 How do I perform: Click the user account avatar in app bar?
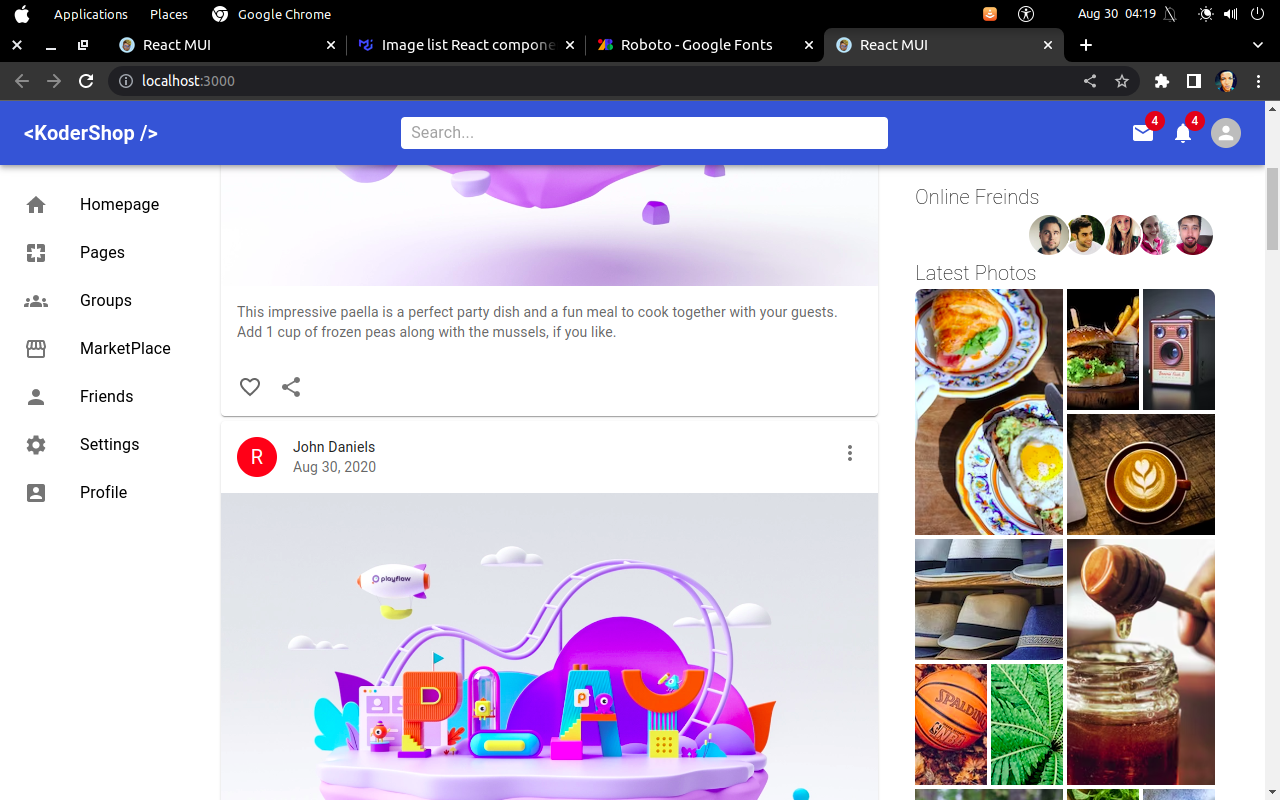point(1226,133)
